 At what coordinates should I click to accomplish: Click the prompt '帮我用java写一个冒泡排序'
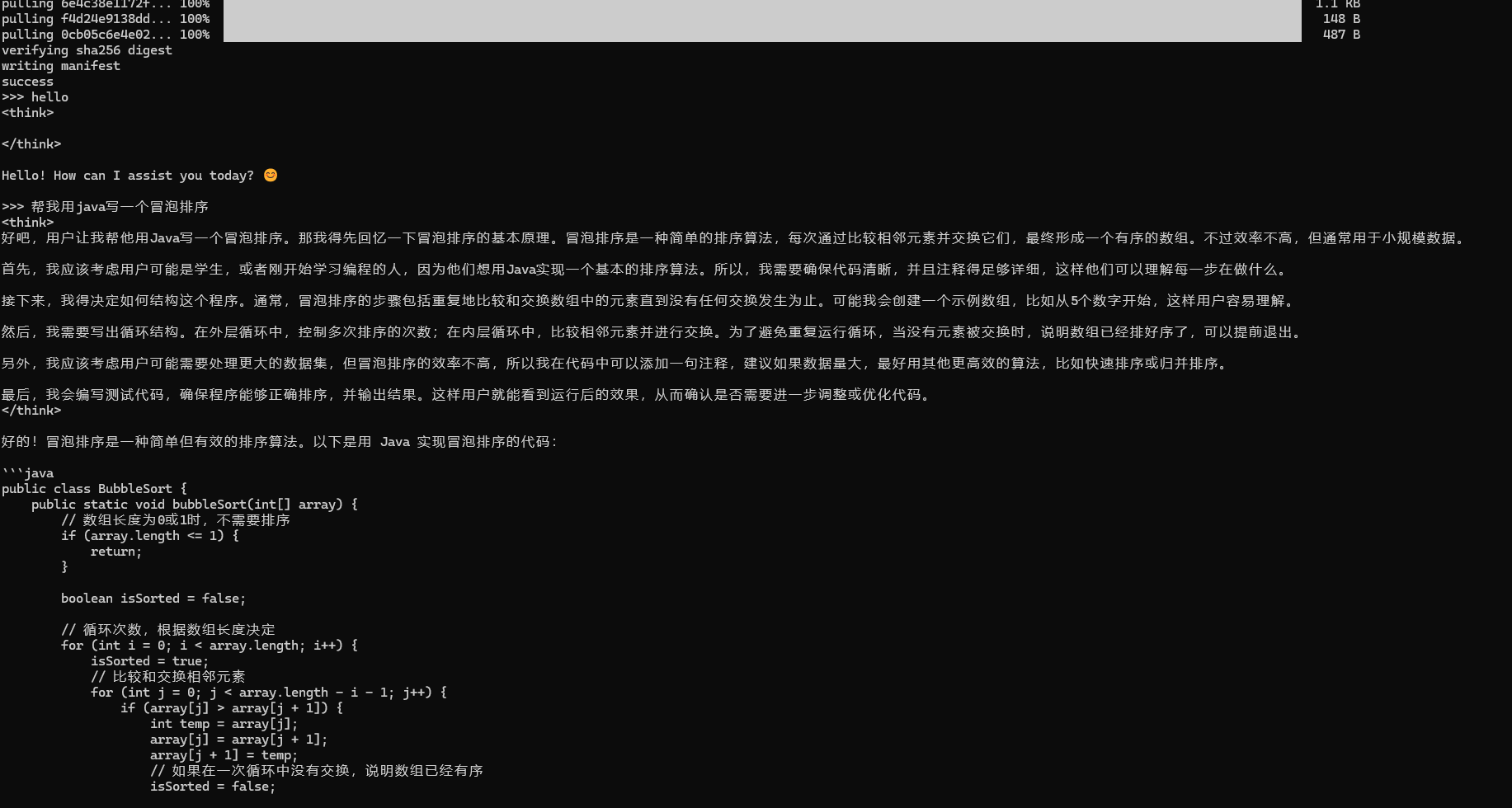[x=120, y=207]
